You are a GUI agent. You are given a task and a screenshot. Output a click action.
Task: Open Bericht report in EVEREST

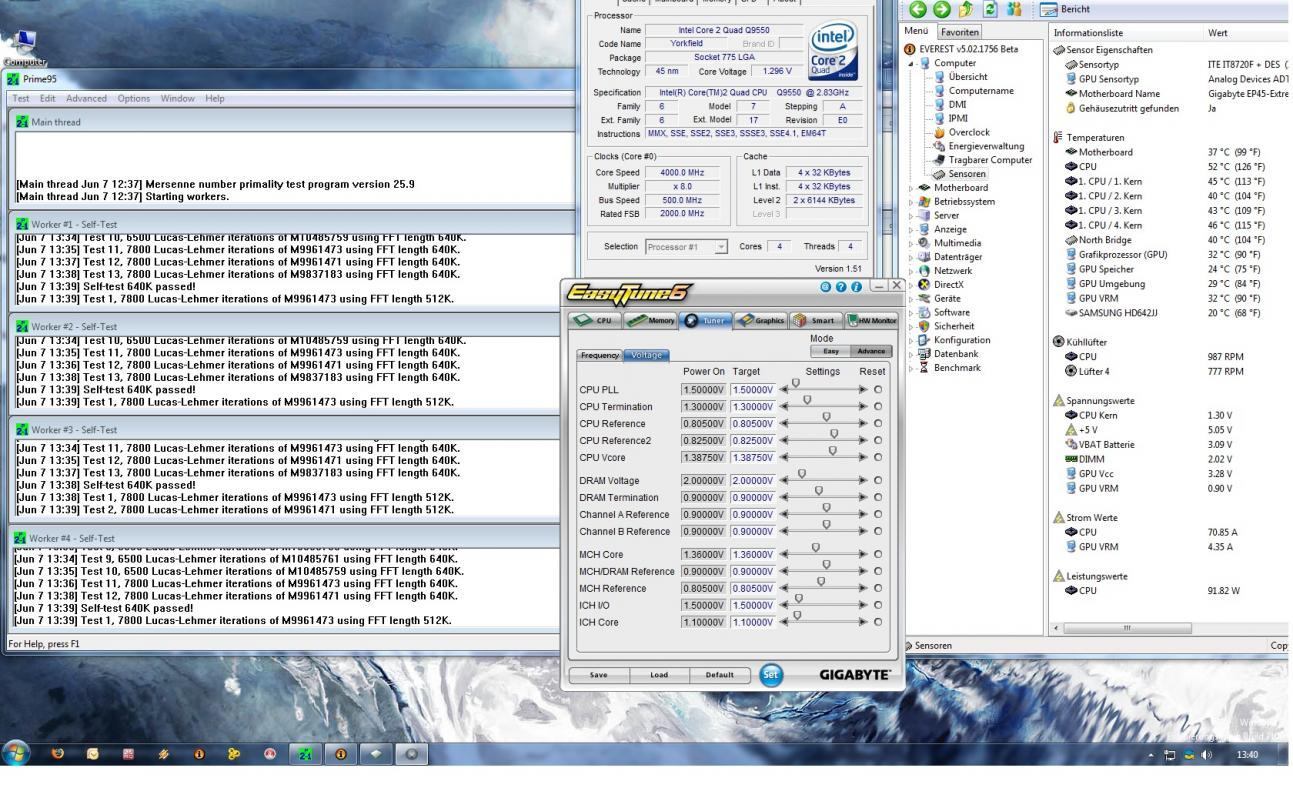[1067, 9]
